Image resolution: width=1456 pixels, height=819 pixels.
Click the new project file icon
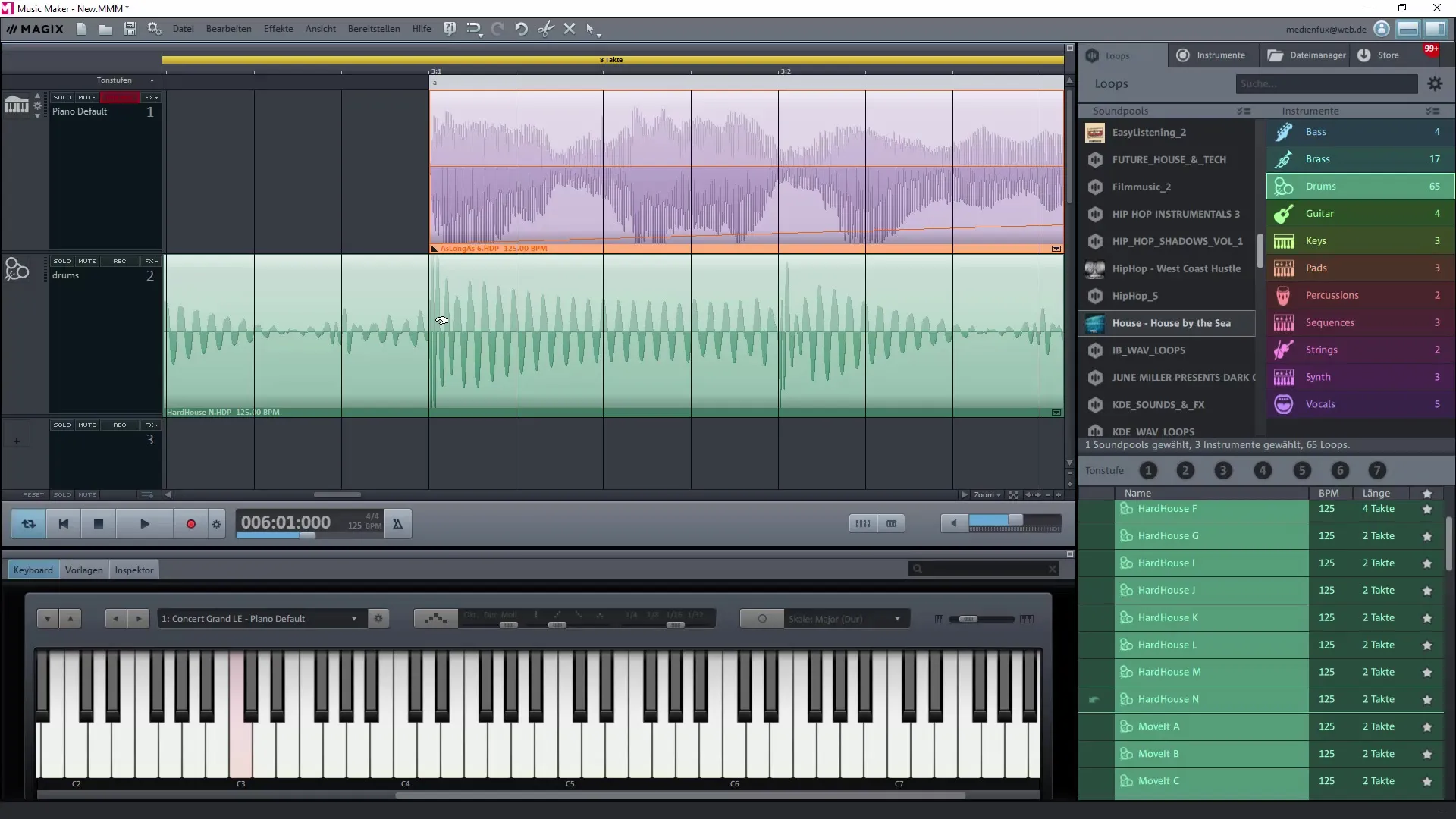pyautogui.click(x=81, y=29)
